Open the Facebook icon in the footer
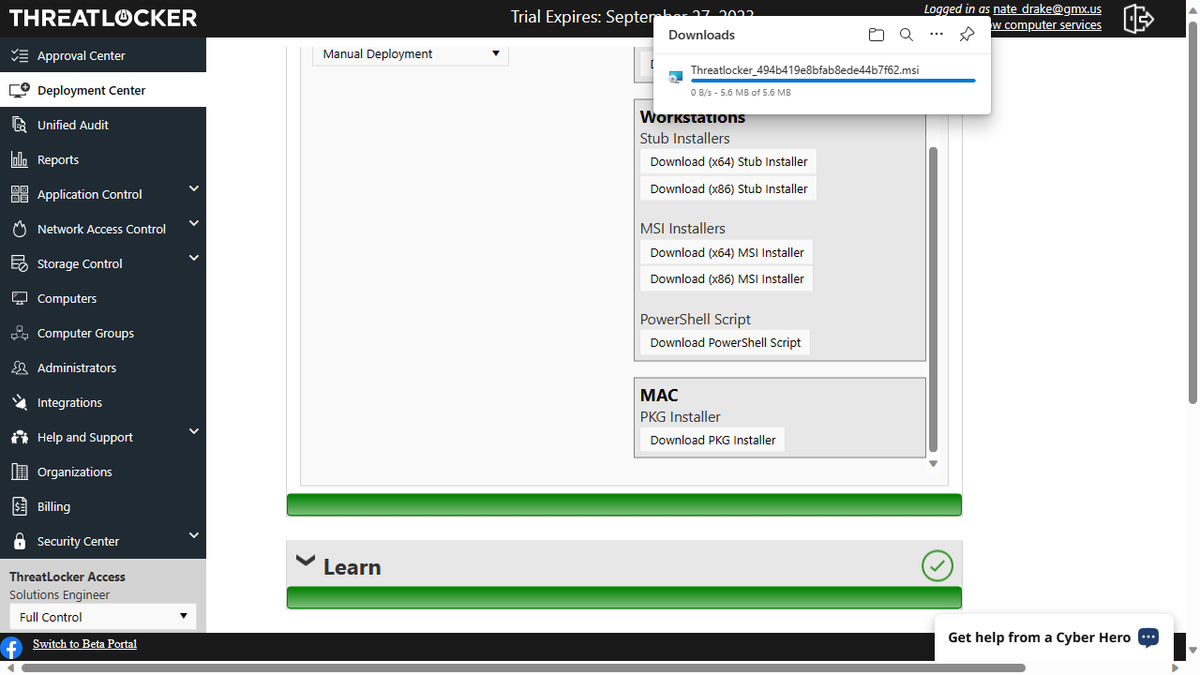The height and width of the screenshot is (675, 1200). pos(12,648)
